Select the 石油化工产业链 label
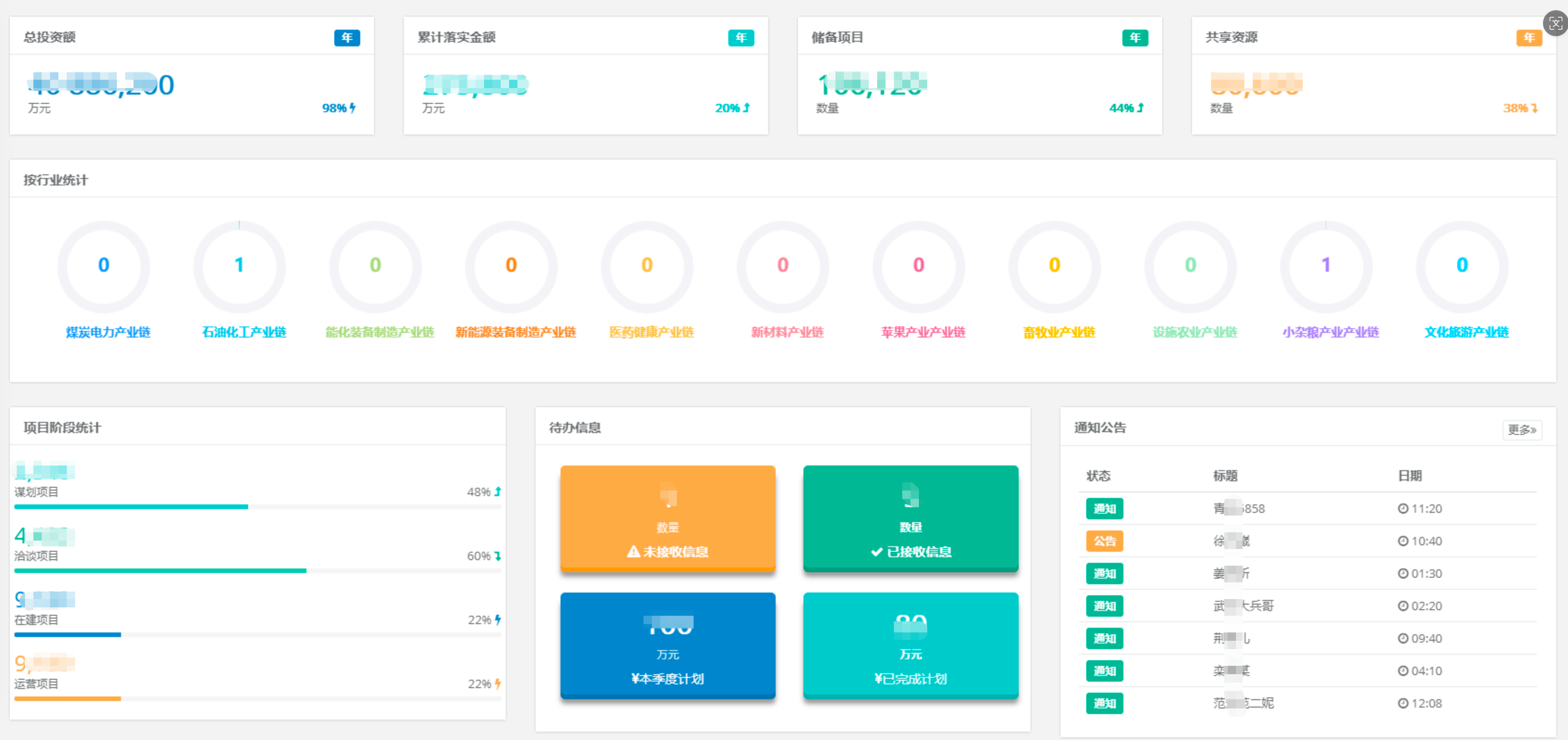The width and height of the screenshot is (1568, 740). (244, 332)
